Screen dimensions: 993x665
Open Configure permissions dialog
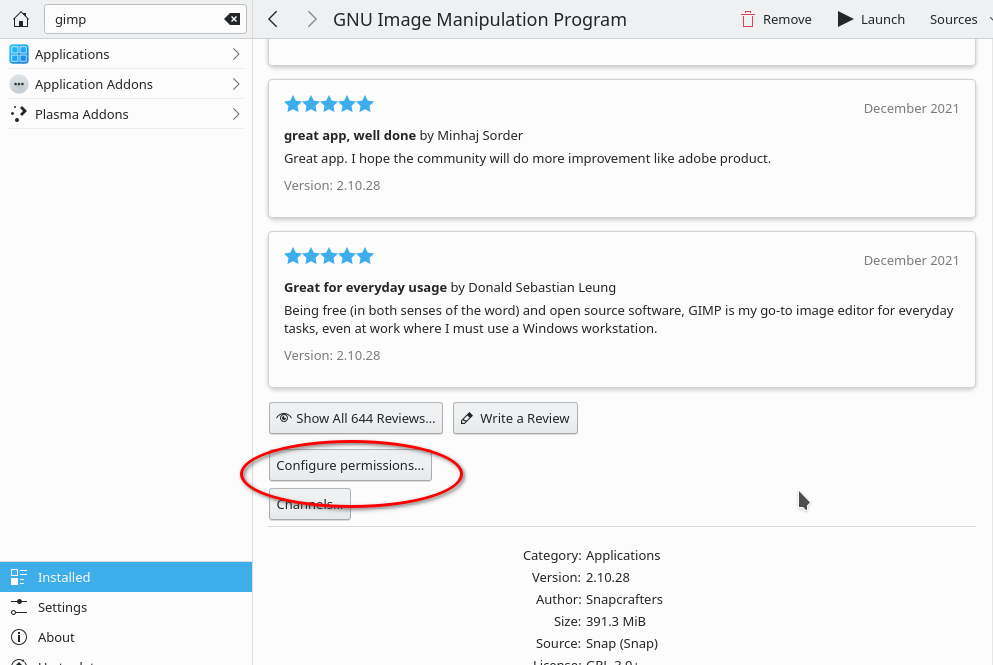point(350,465)
